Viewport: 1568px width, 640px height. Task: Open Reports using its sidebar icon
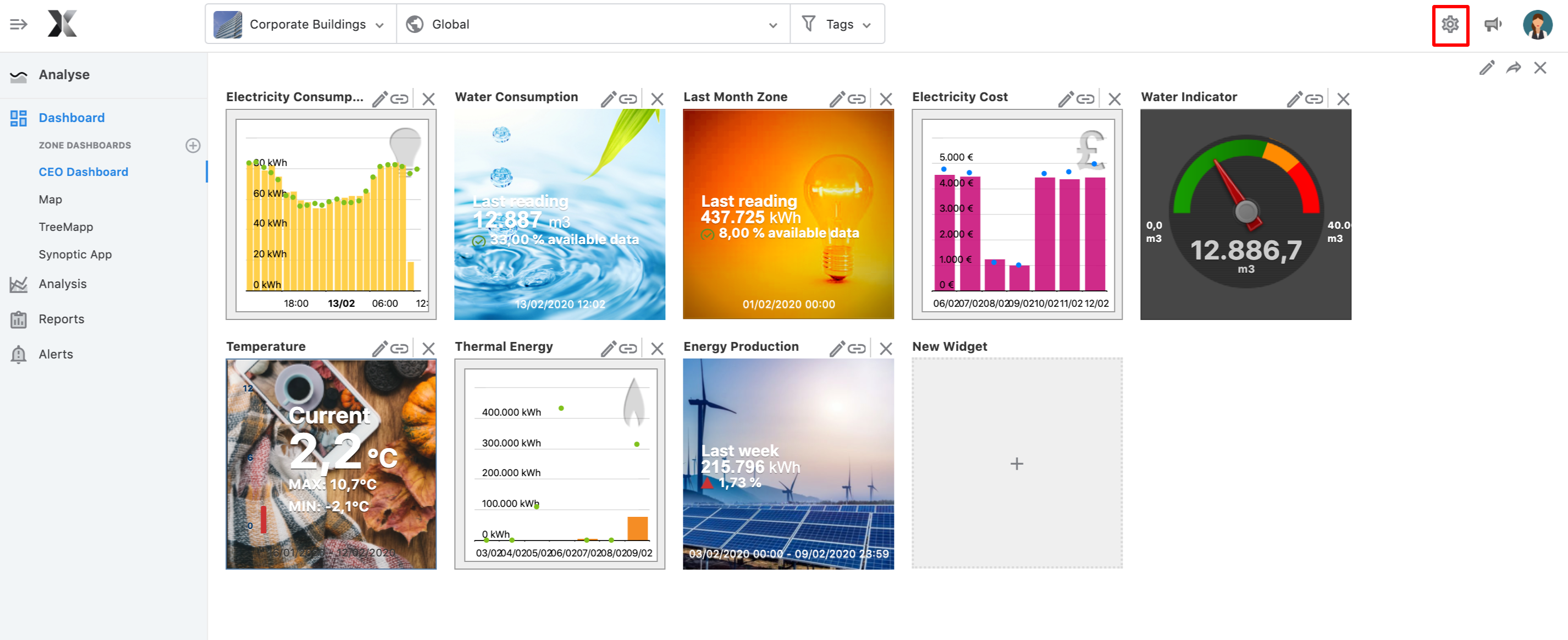coord(18,318)
